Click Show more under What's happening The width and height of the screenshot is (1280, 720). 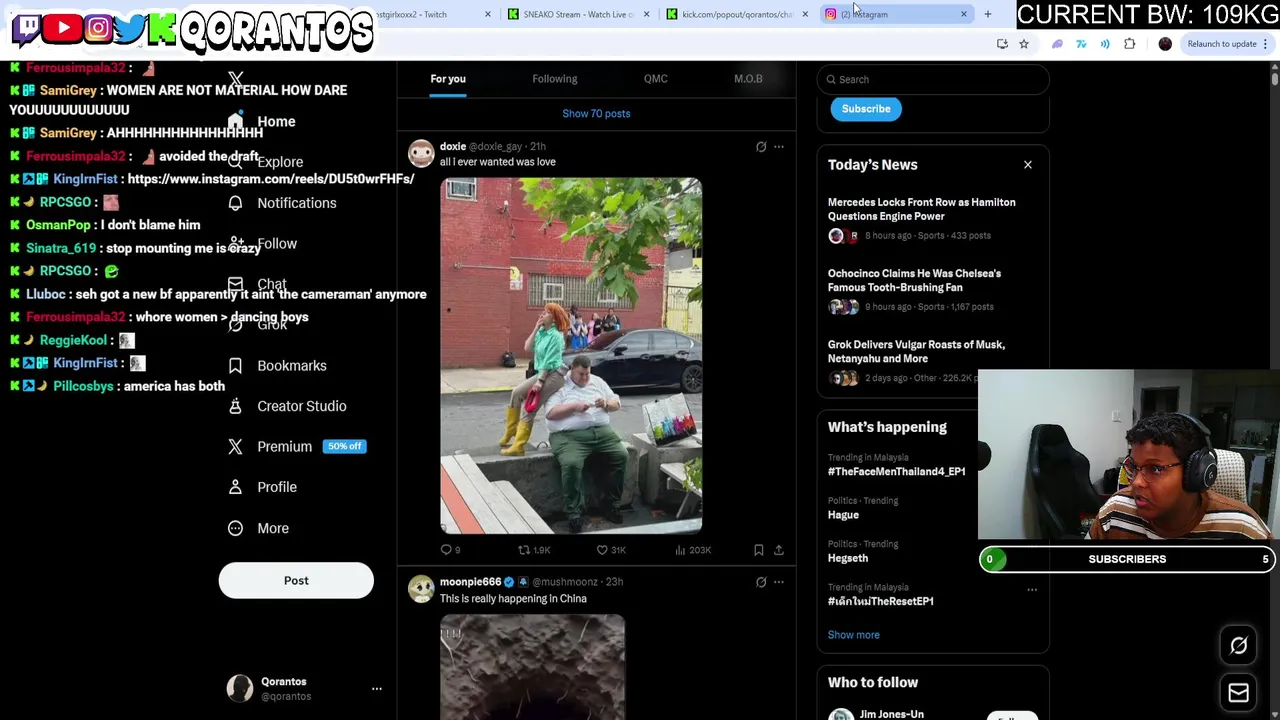tap(854, 635)
